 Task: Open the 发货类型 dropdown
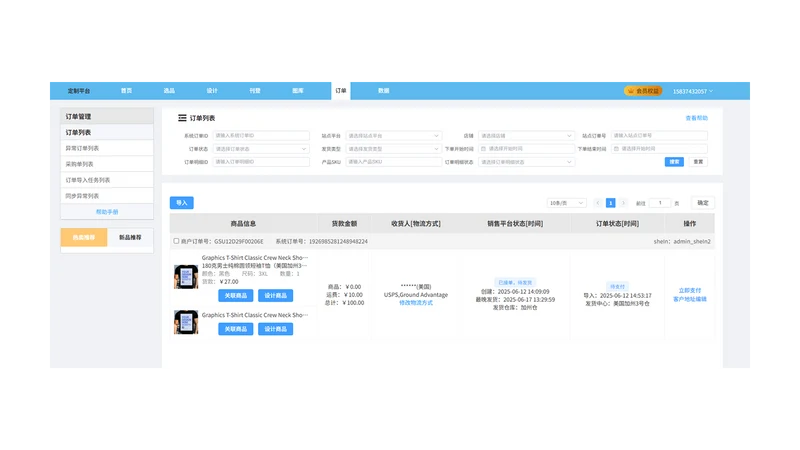pos(393,149)
